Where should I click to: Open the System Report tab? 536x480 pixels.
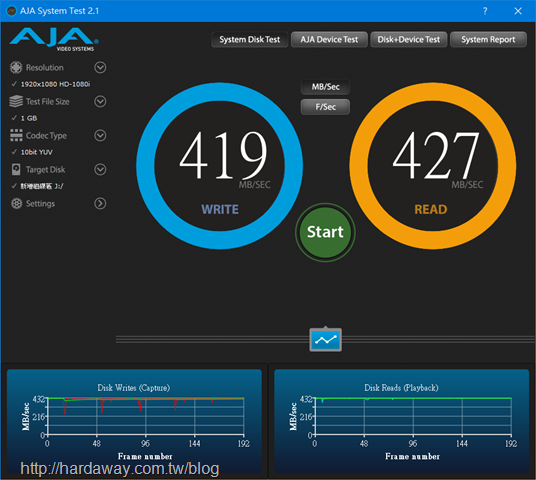[x=488, y=40]
